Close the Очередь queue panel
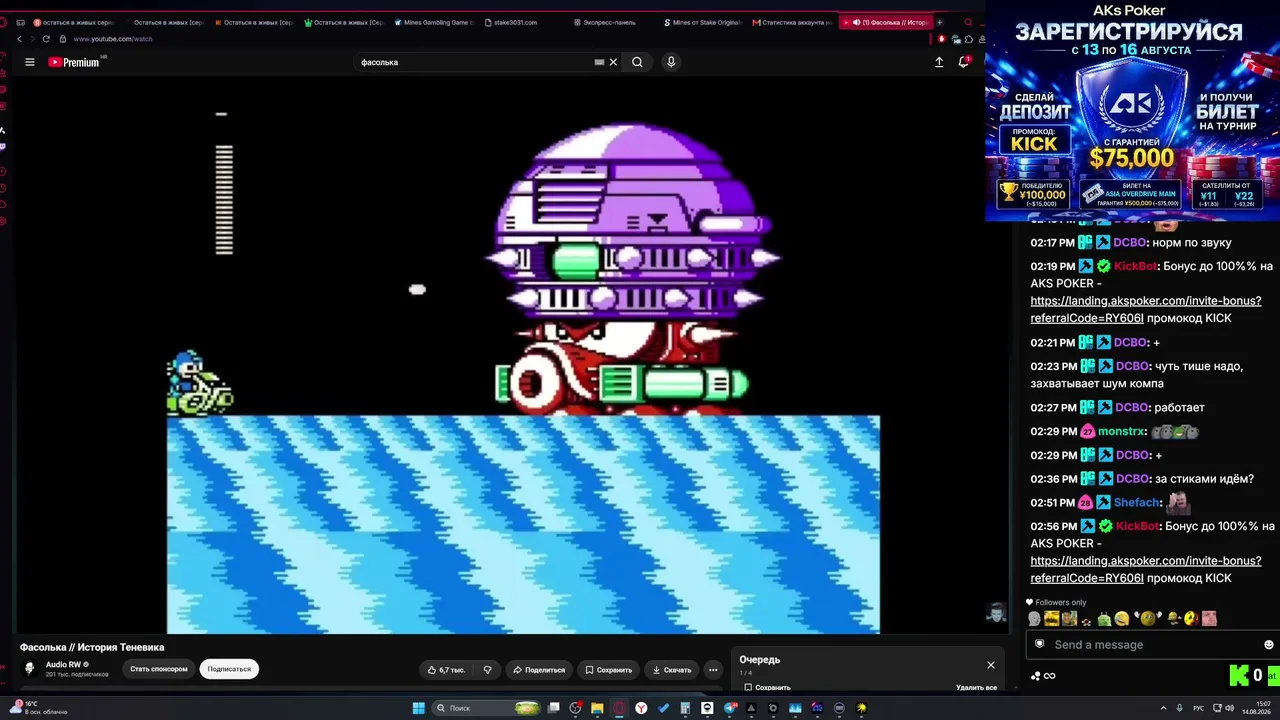The width and height of the screenshot is (1280, 720). 991,665
